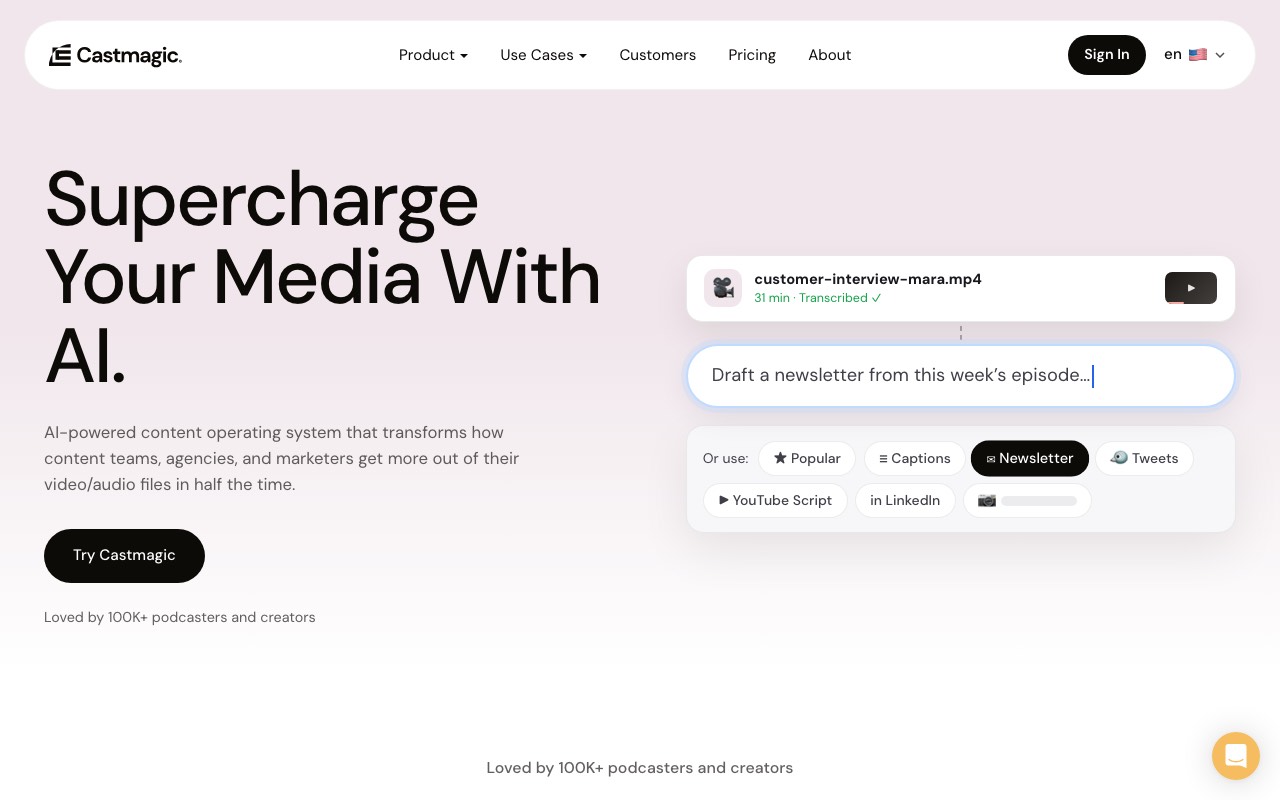1280x800 pixels.
Task: Open the Product dropdown menu
Action: click(x=433, y=55)
